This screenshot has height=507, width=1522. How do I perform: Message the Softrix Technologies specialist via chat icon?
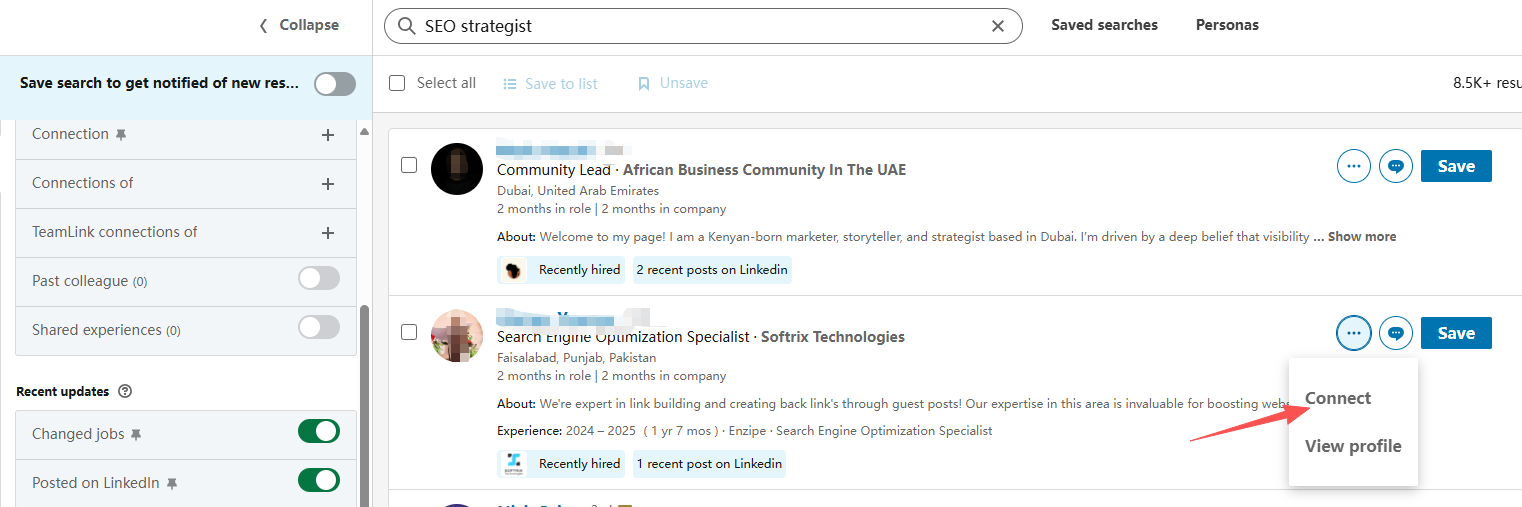[1396, 333]
